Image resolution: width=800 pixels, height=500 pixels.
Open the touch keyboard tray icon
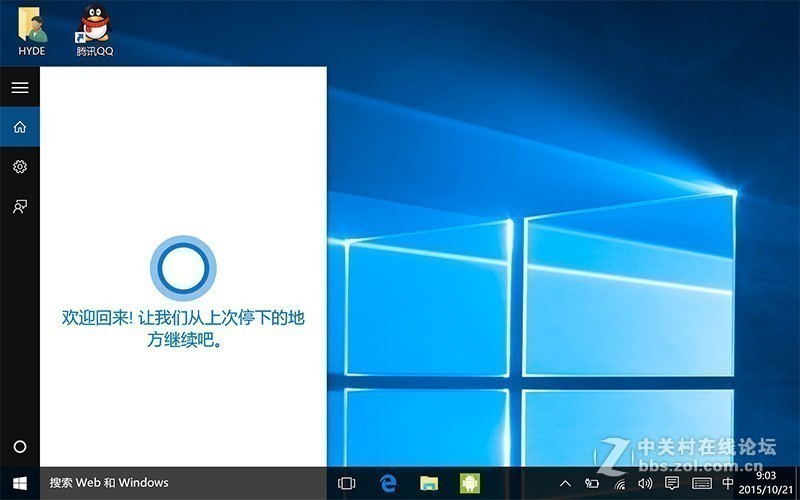(x=702, y=483)
